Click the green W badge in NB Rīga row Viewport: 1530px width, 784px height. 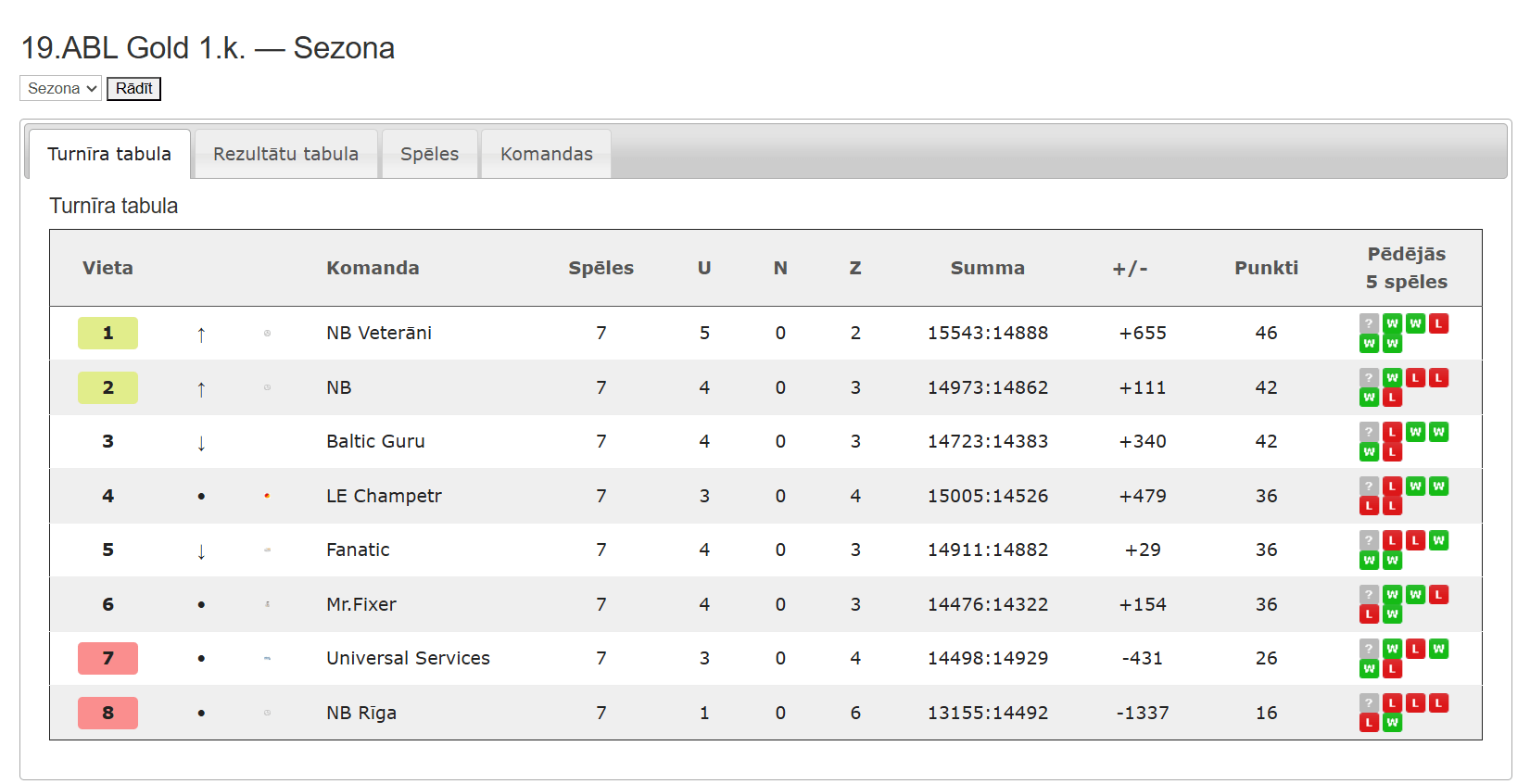pyautogui.click(x=1392, y=723)
